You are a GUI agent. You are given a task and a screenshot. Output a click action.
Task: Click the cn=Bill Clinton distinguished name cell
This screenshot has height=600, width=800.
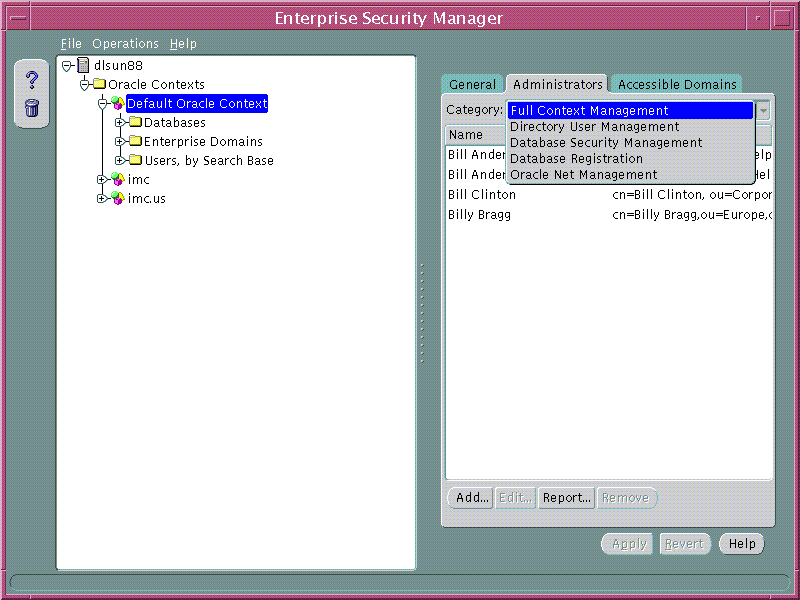point(692,194)
